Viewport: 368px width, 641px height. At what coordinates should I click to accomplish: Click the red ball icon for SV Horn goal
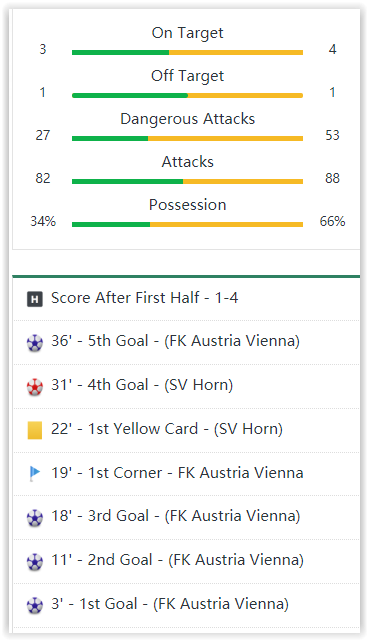pos(35,387)
